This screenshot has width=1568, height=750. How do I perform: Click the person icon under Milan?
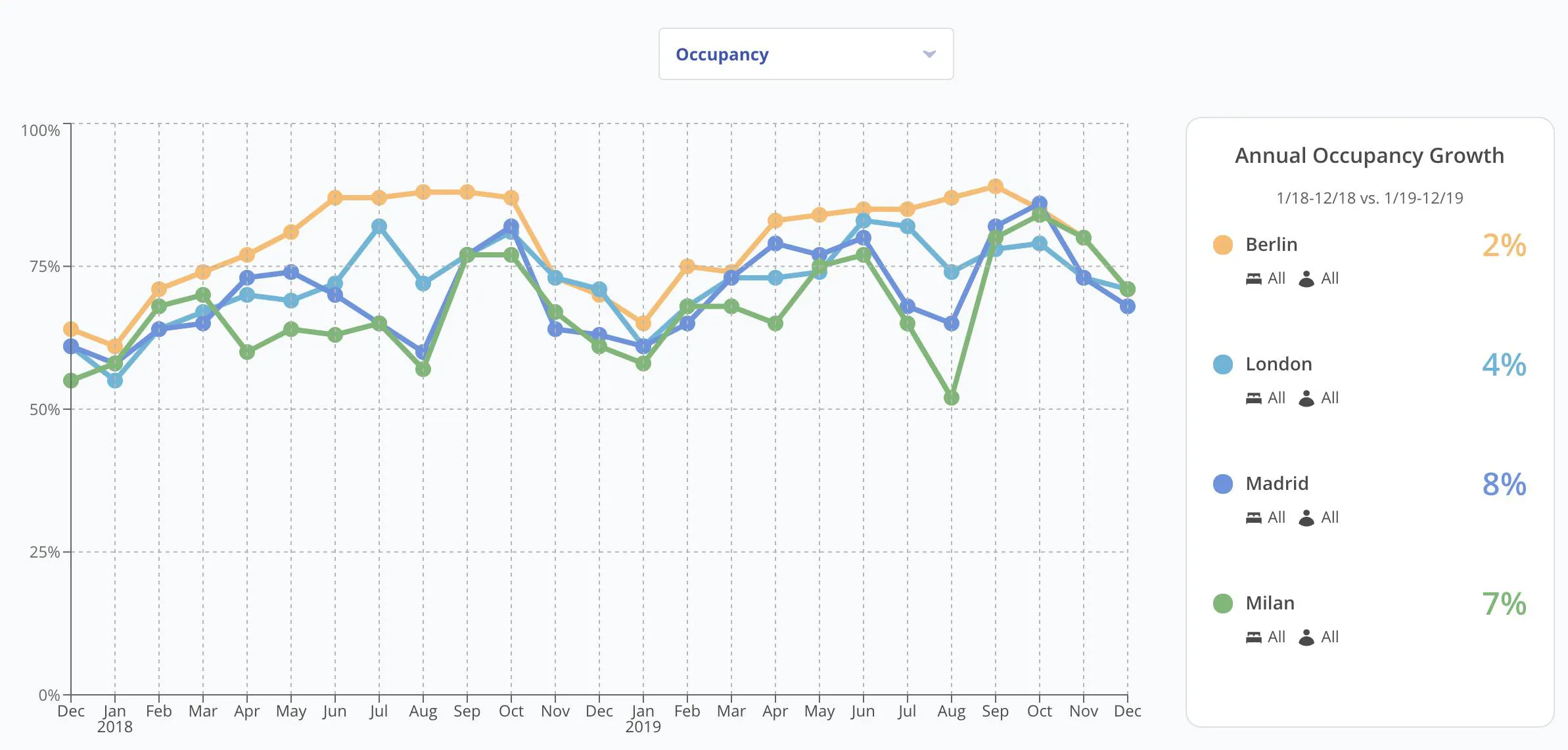tap(1306, 637)
